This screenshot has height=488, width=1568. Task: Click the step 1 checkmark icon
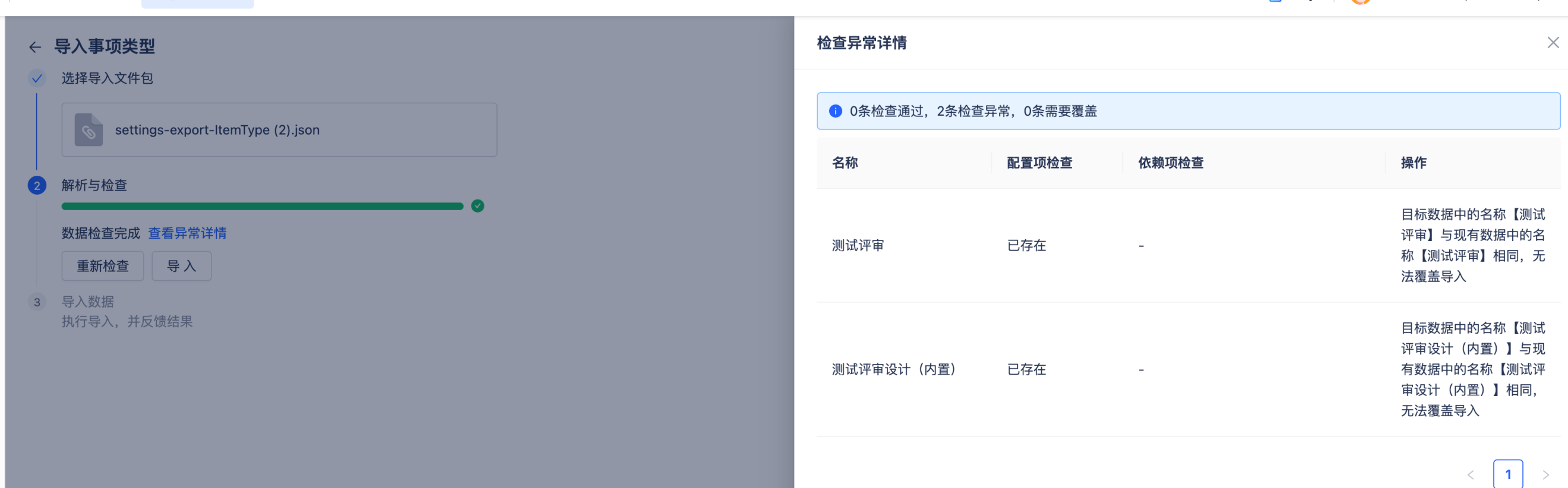[37, 78]
